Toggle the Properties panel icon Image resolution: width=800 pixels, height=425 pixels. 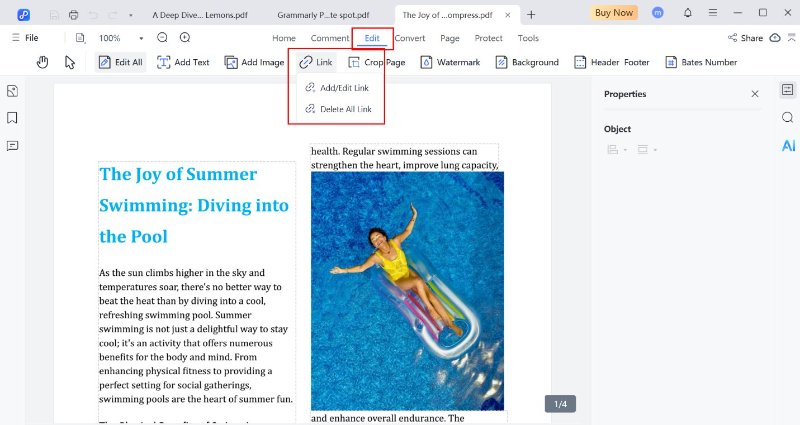pos(788,90)
